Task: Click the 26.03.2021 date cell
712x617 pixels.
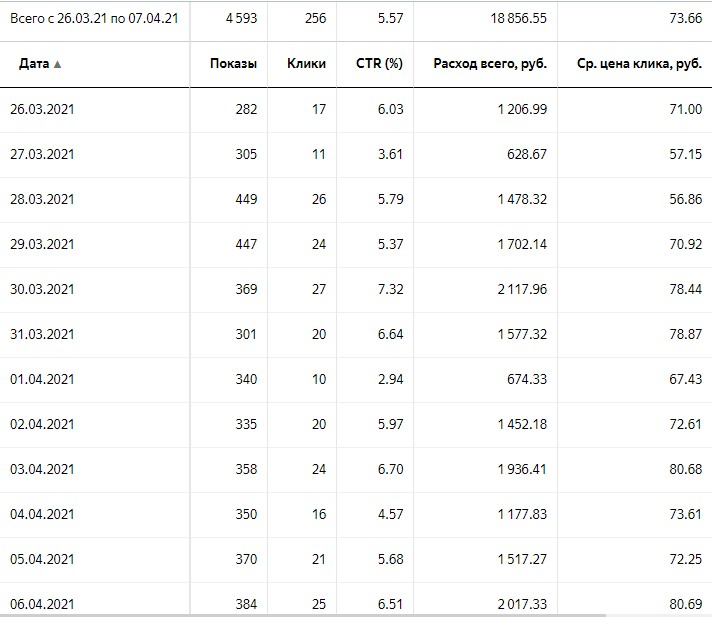Action: tap(41, 109)
